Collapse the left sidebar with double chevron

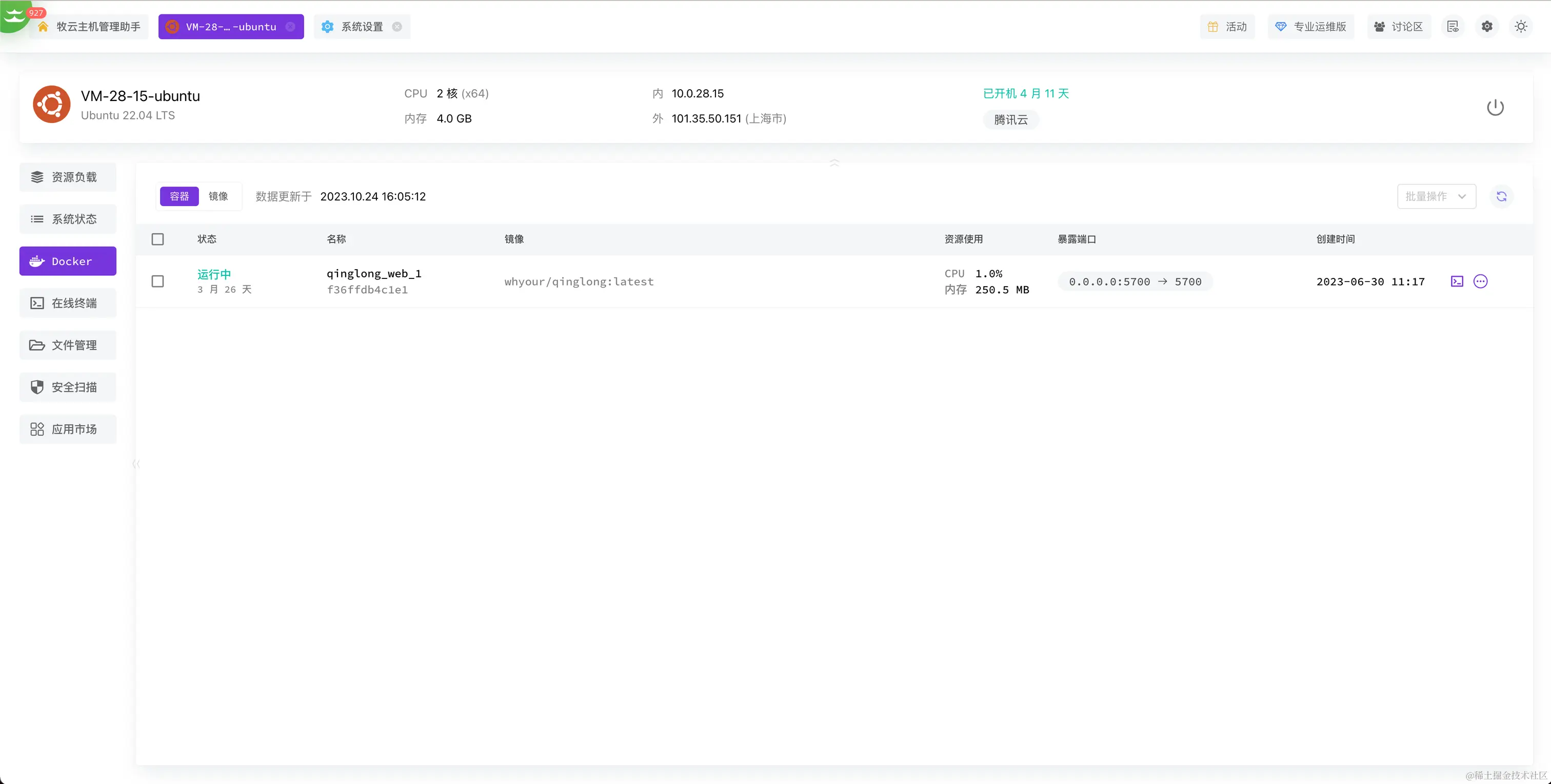tap(136, 464)
